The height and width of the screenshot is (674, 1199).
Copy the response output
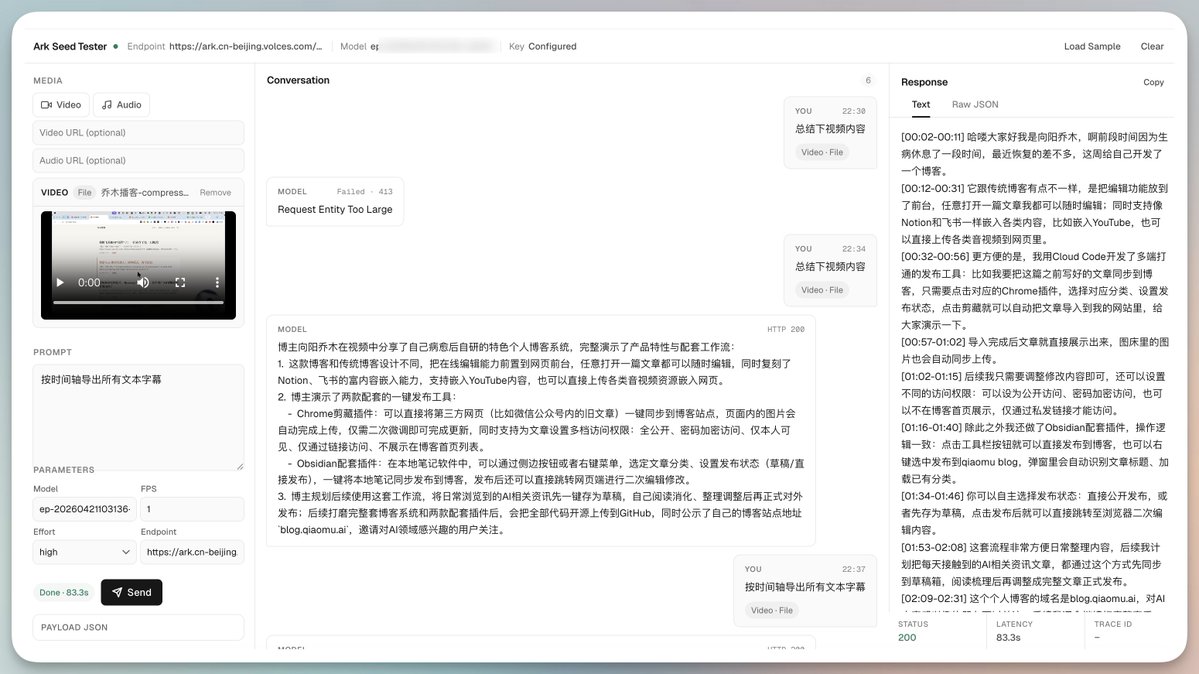click(x=1153, y=82)
